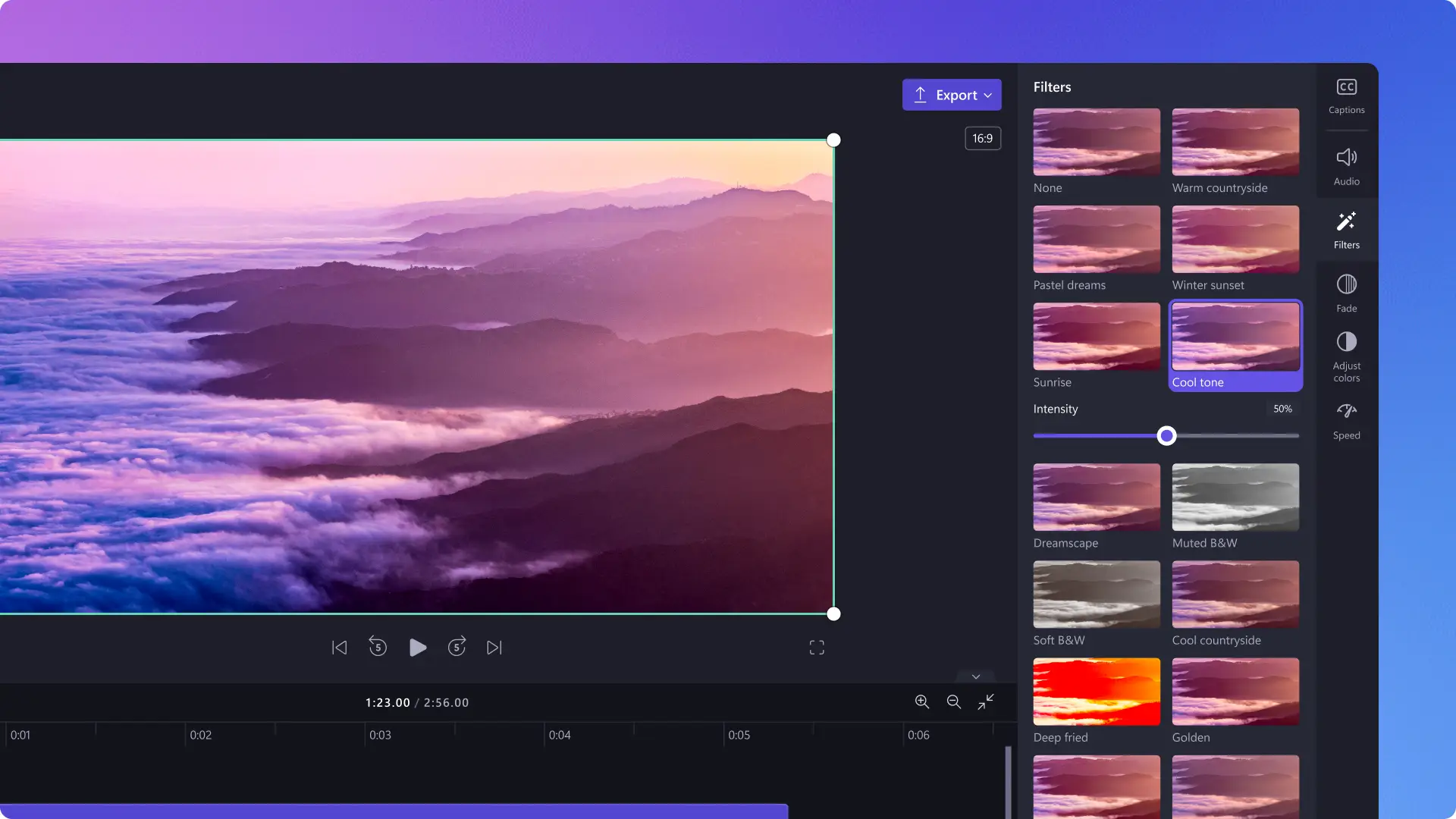Click the fit-to-timeline zoom icon
The image size is (1456, 819).
click(x=986, y=701)
